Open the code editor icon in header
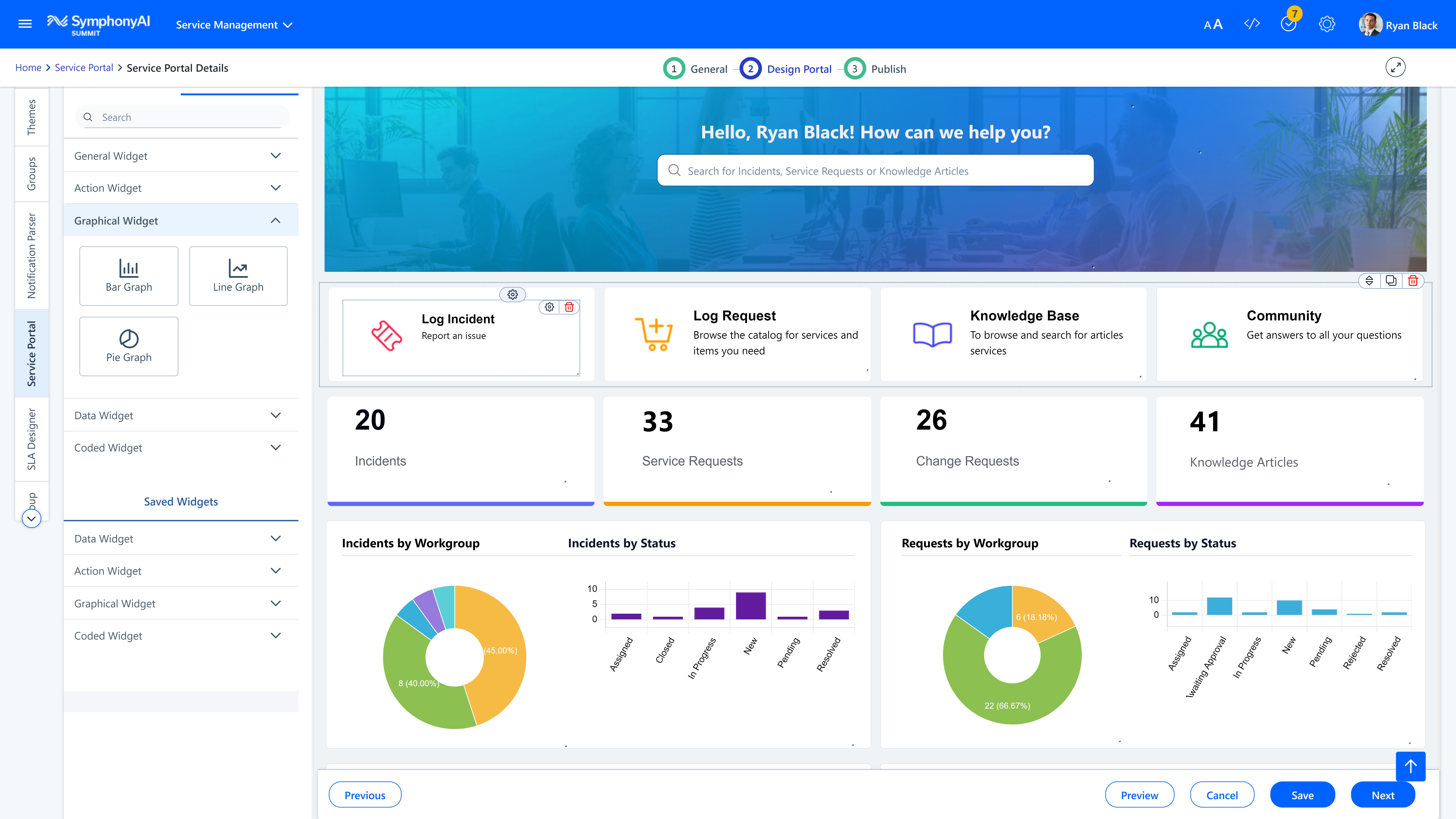Image resolution: width=1456 pixels, height=819 pixels. [x=1252, y=24]
